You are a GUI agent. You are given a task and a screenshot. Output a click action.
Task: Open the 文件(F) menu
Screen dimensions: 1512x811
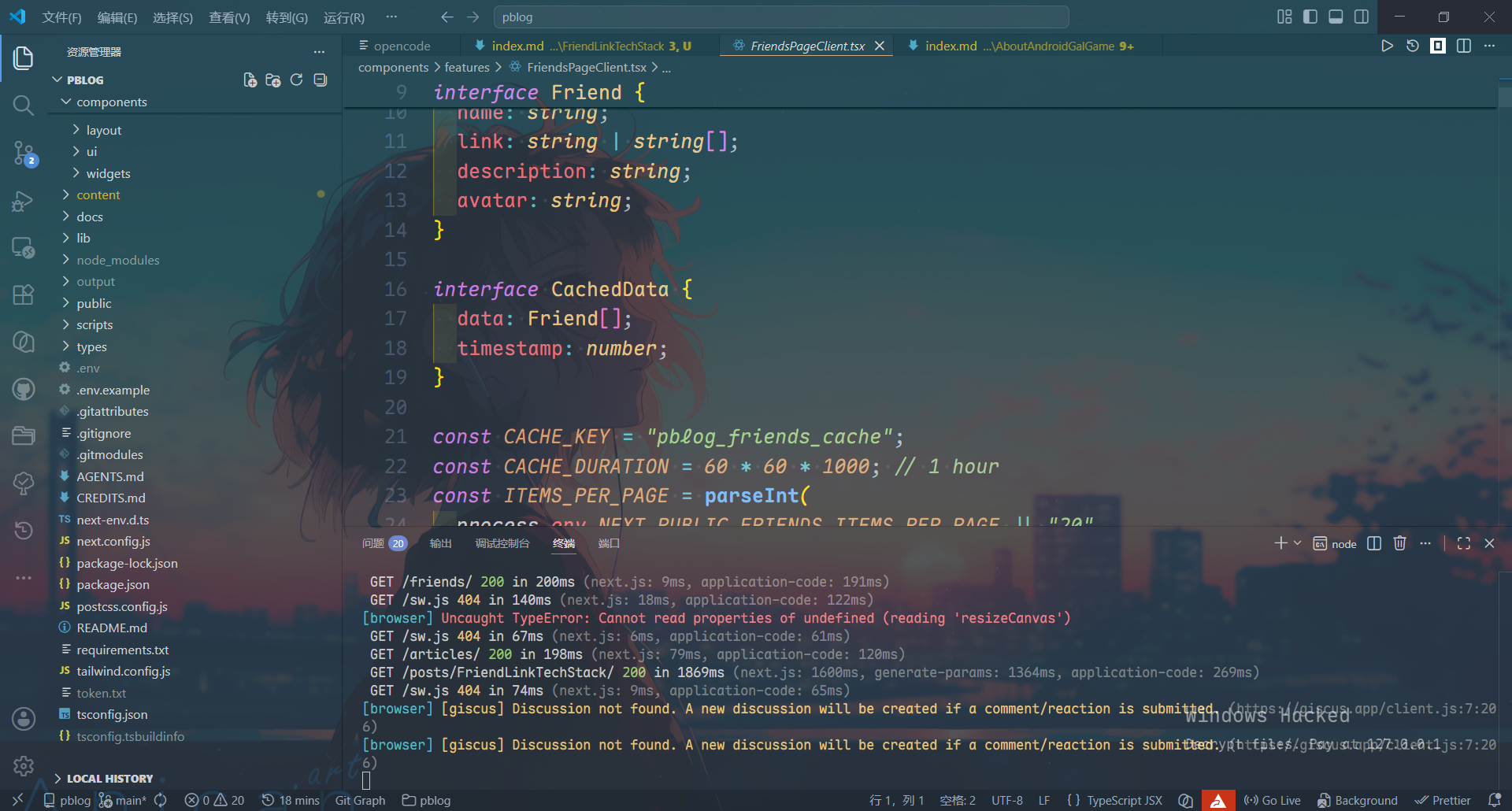click(61, 17)
